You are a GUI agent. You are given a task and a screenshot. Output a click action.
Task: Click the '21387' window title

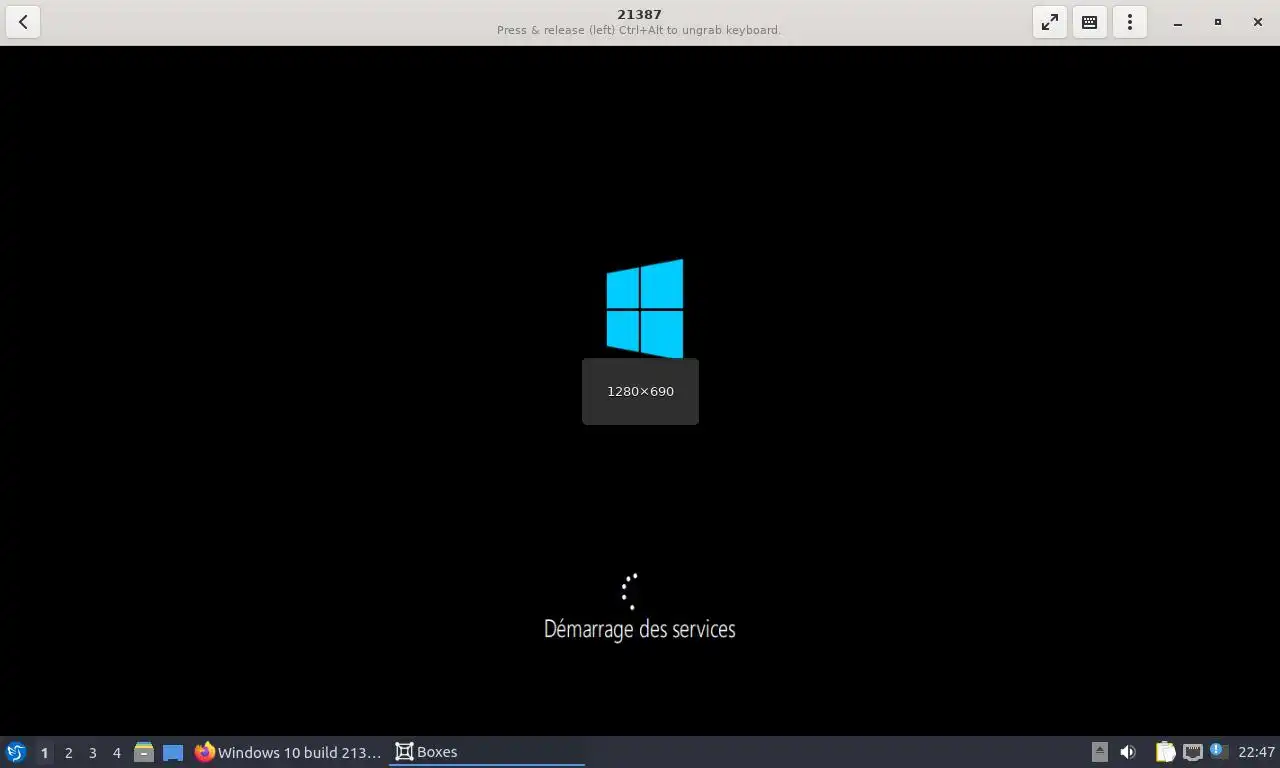(x=639, y=14)
